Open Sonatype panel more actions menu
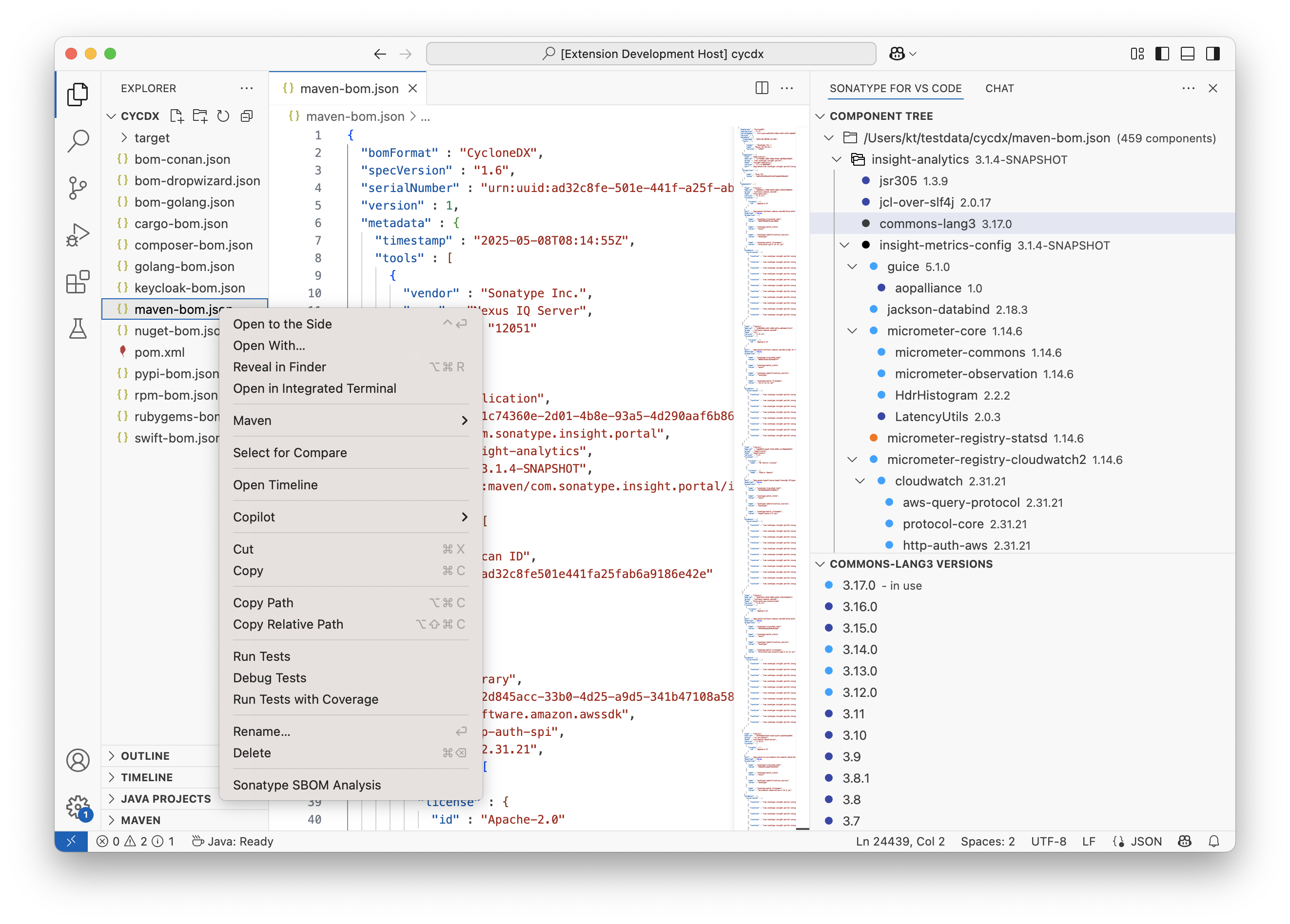The image size is (1290, 924). pos(1188,88)
